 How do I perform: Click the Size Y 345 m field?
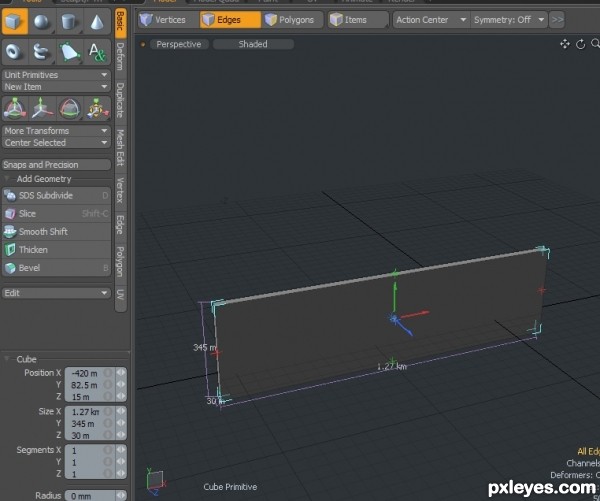tap(90, 424)
